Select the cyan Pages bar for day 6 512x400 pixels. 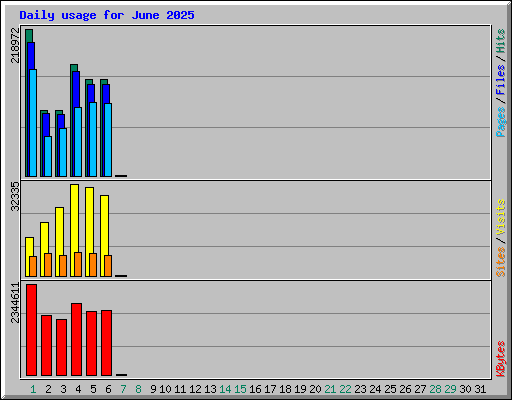click(x=108, y=140)
